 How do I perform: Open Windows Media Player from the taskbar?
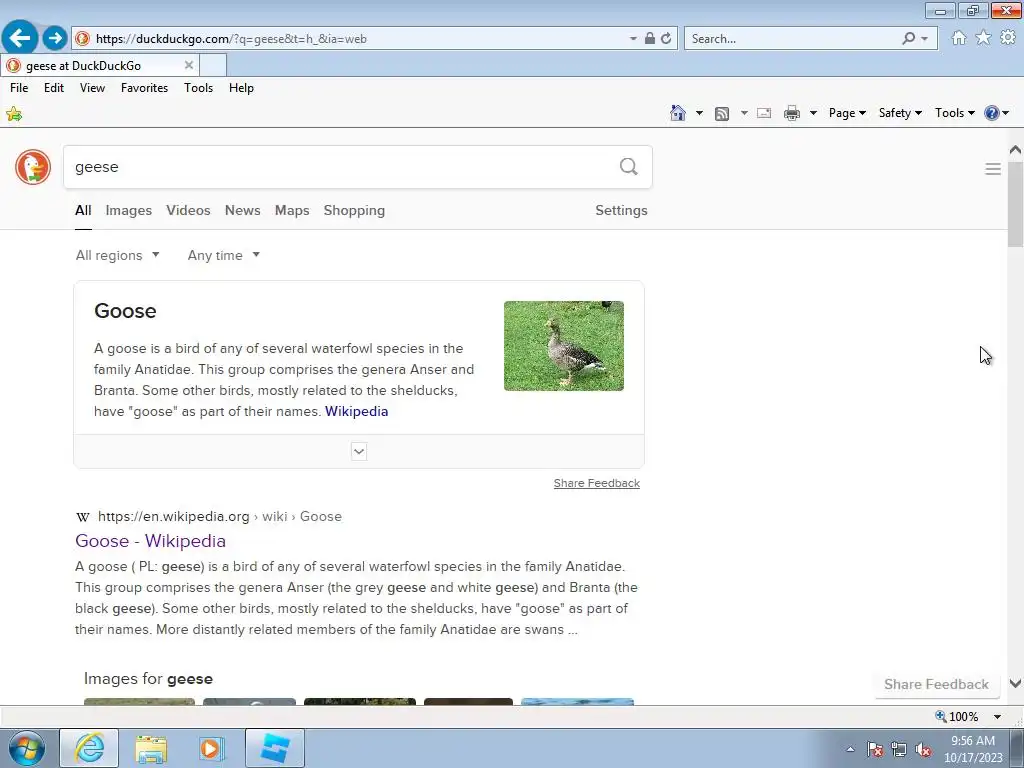point(211,748)
